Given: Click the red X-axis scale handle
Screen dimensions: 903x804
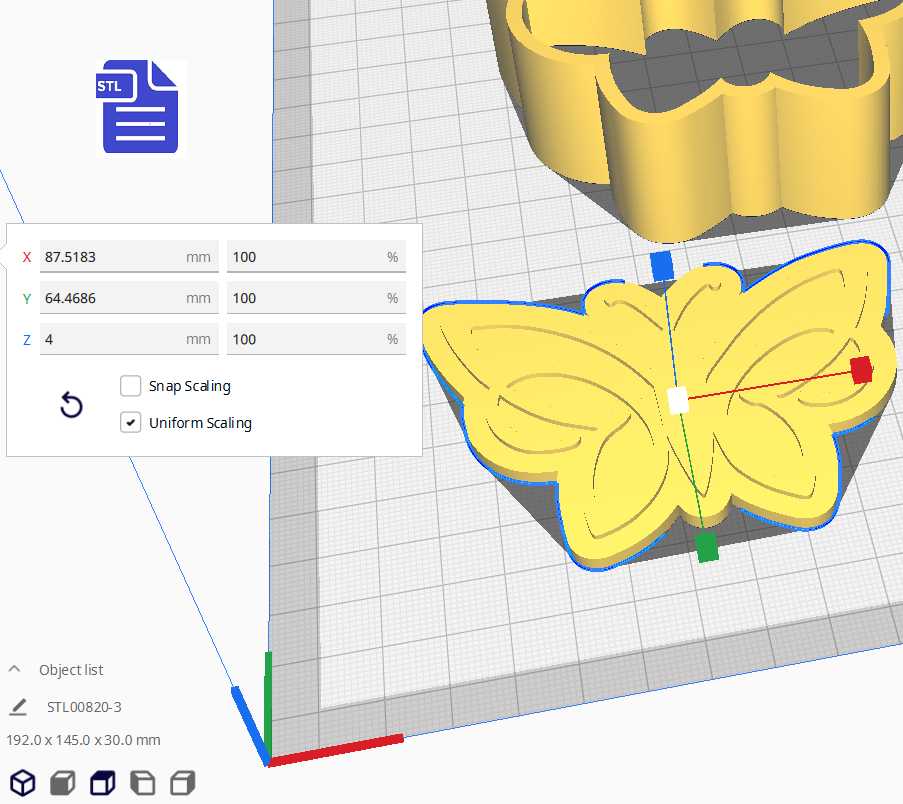Looking at the screenshot, I should (860, 370).
